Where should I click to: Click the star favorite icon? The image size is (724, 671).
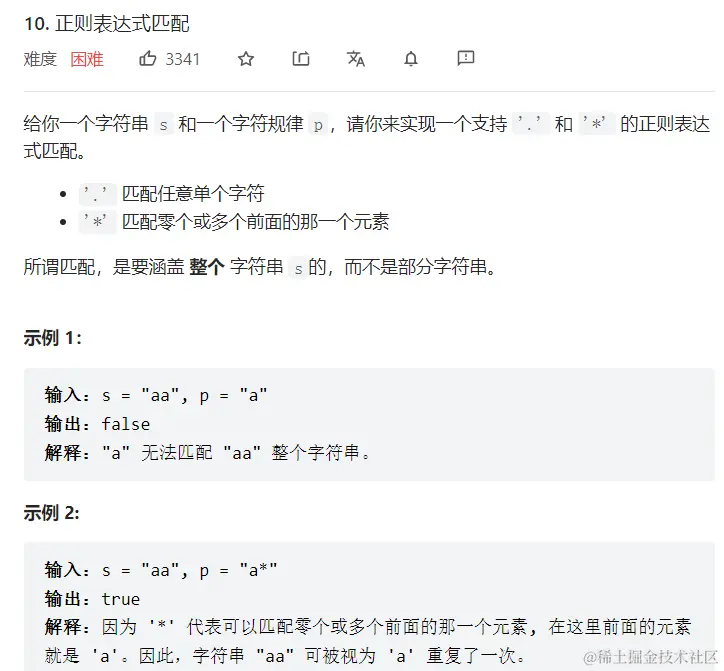246,59
